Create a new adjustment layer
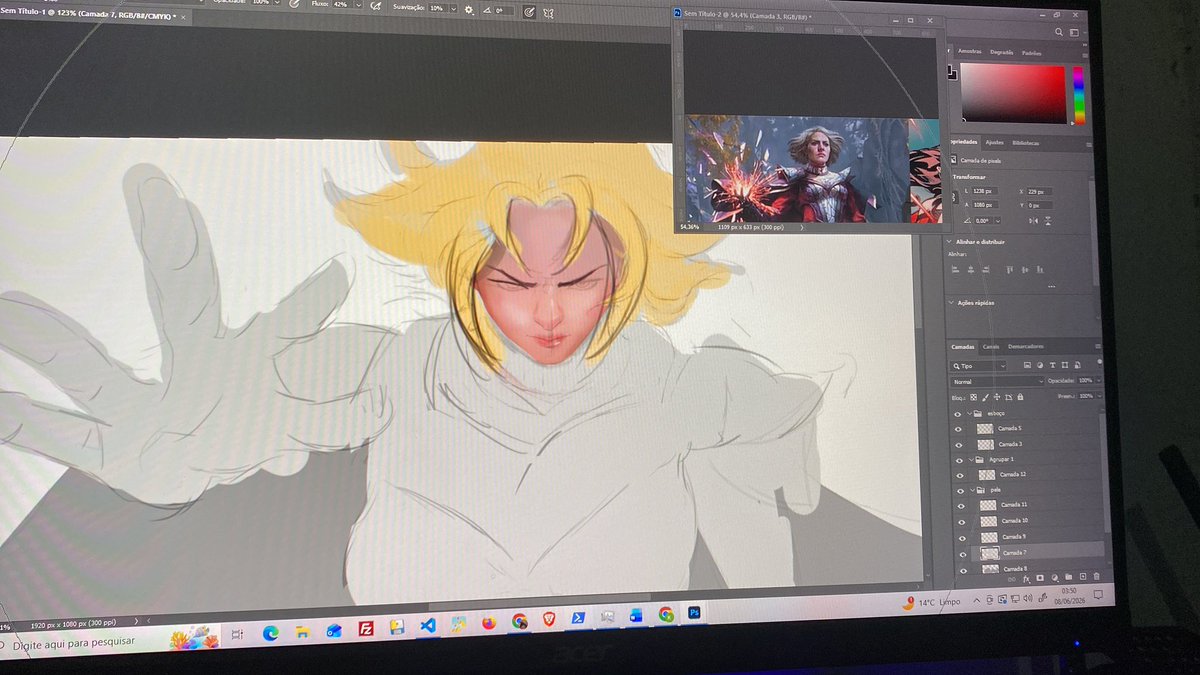The image size is (1200, 675). (1054, 577)
